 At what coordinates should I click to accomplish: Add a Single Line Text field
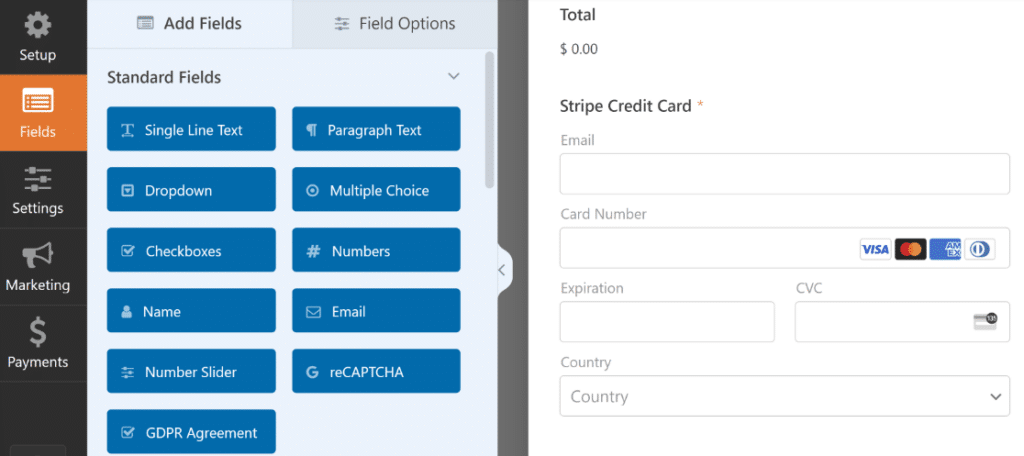point(191,130)
